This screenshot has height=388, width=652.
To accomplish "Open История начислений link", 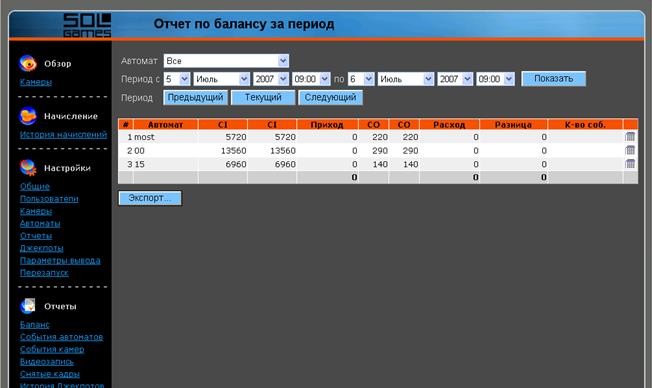I will pos(63,134).
